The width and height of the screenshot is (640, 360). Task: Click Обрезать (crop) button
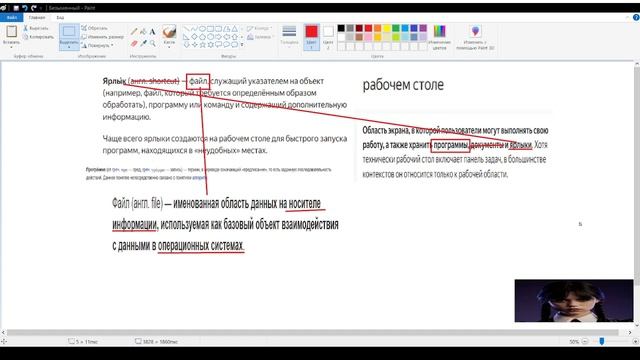[x=94, y=28]
